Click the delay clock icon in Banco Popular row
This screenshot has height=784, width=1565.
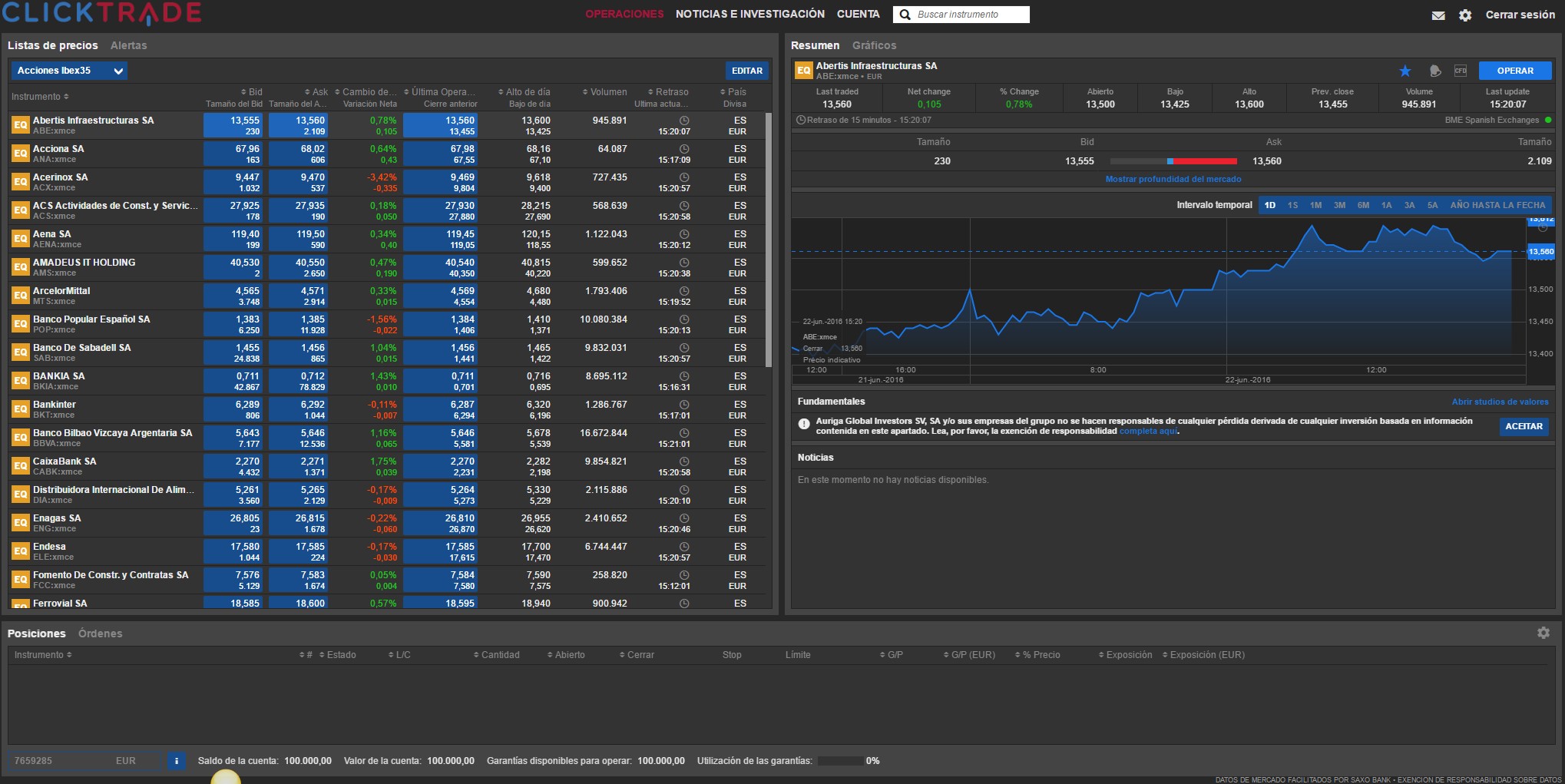click(684, 319)
